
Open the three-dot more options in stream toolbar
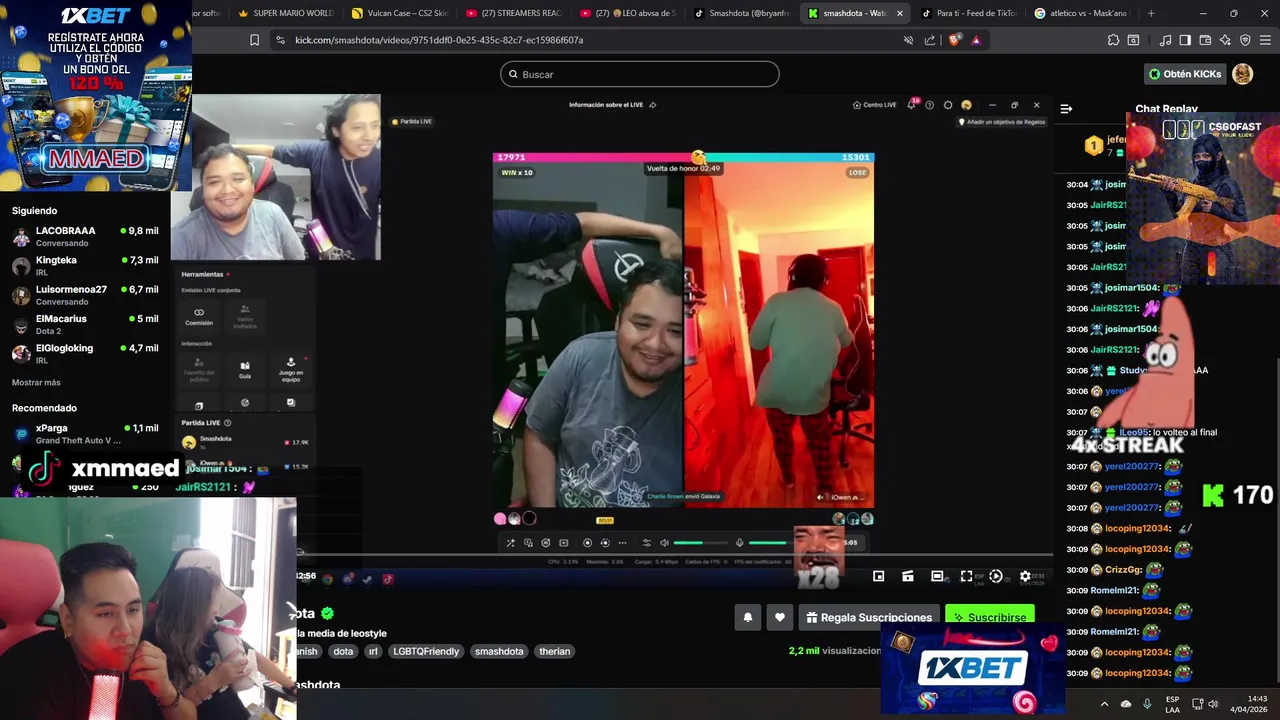coord(622,543)
